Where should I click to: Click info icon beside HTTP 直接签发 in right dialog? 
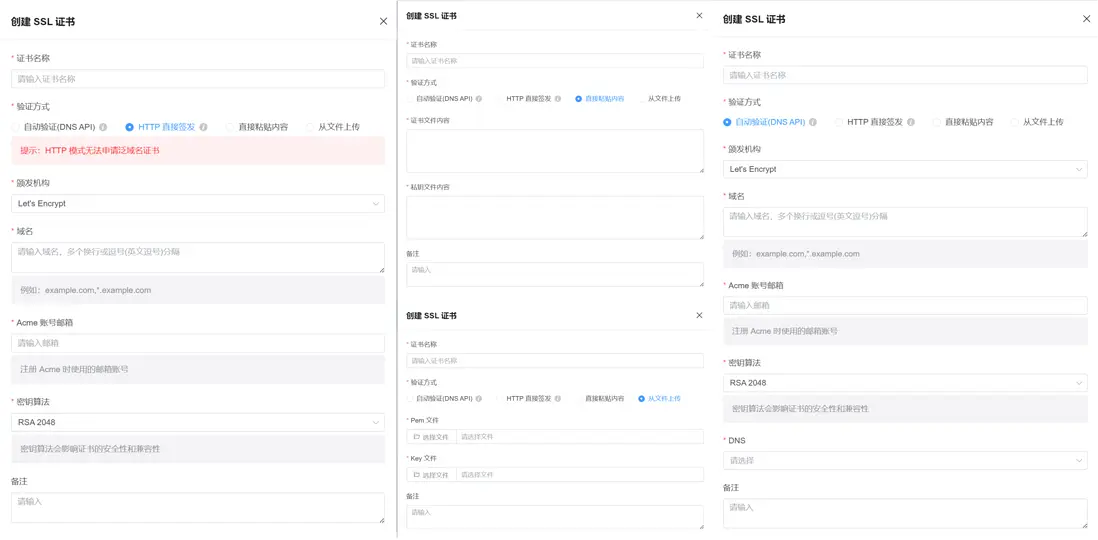[x=911, y=122]
